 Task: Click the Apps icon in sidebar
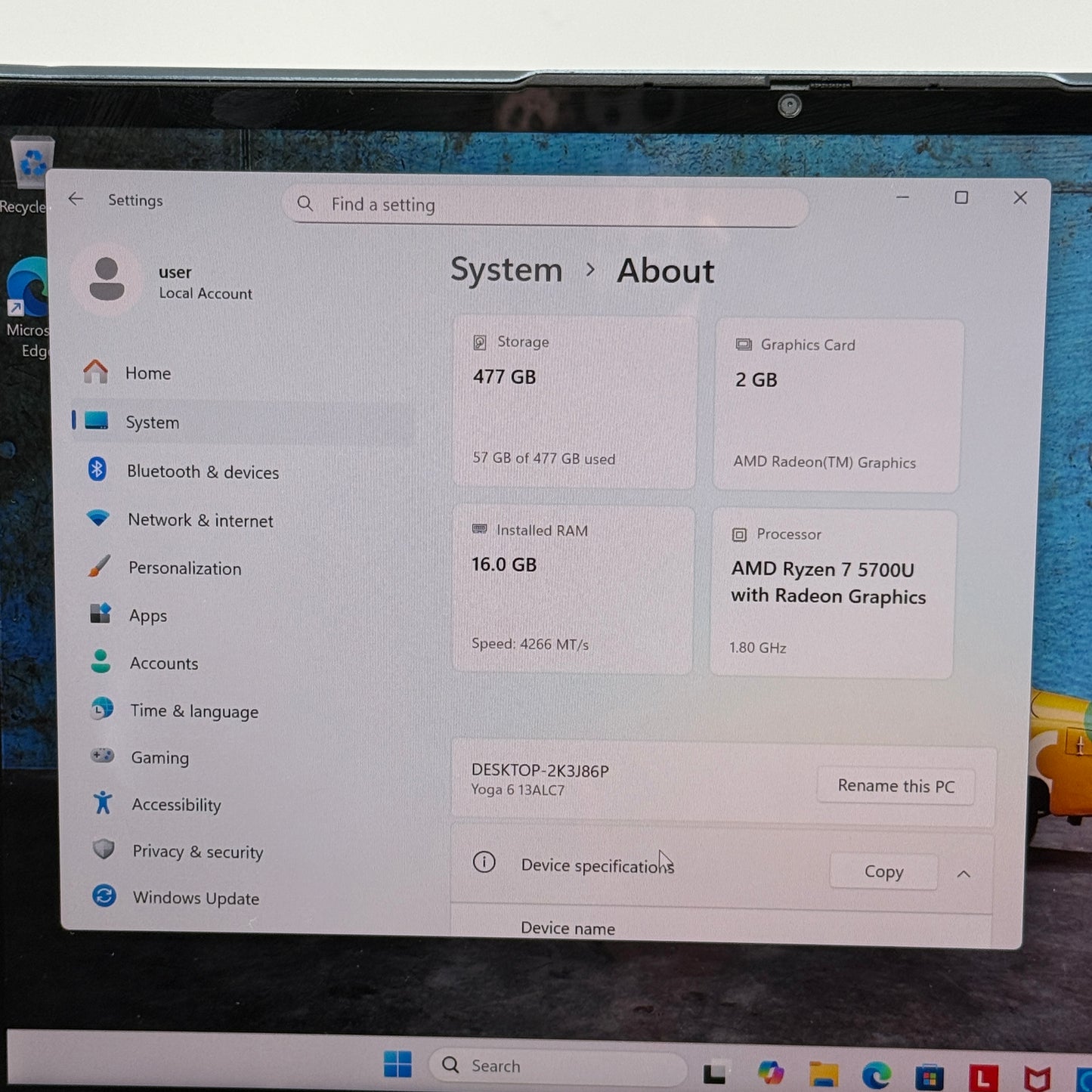[101, 613]
